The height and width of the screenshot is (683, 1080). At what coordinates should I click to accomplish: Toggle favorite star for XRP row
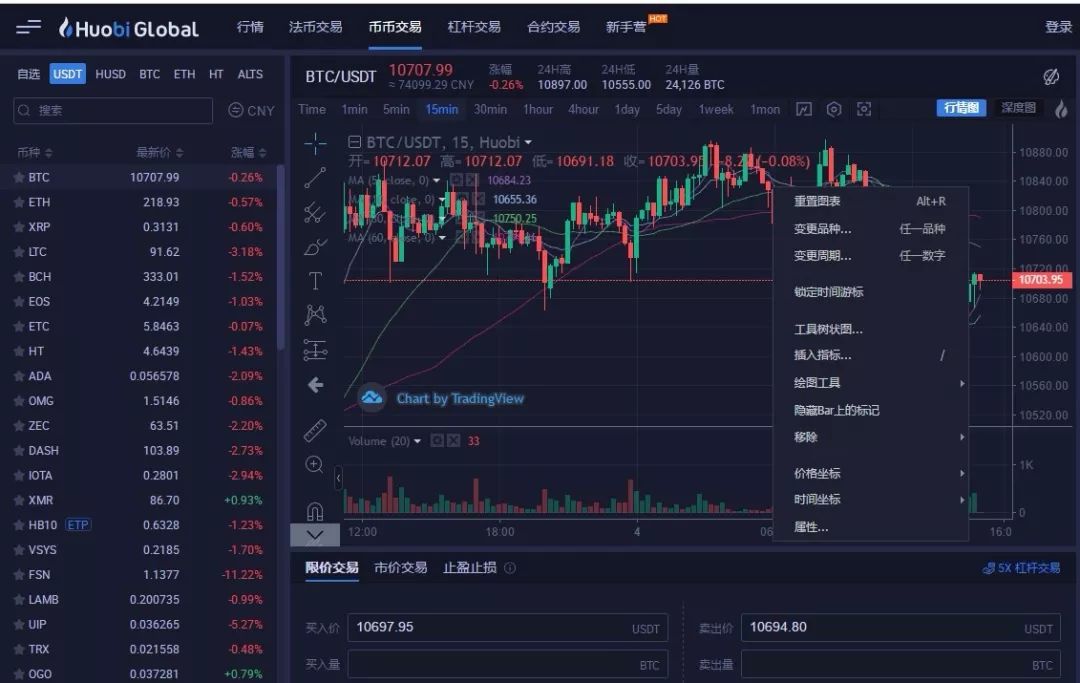pos(19,227)
